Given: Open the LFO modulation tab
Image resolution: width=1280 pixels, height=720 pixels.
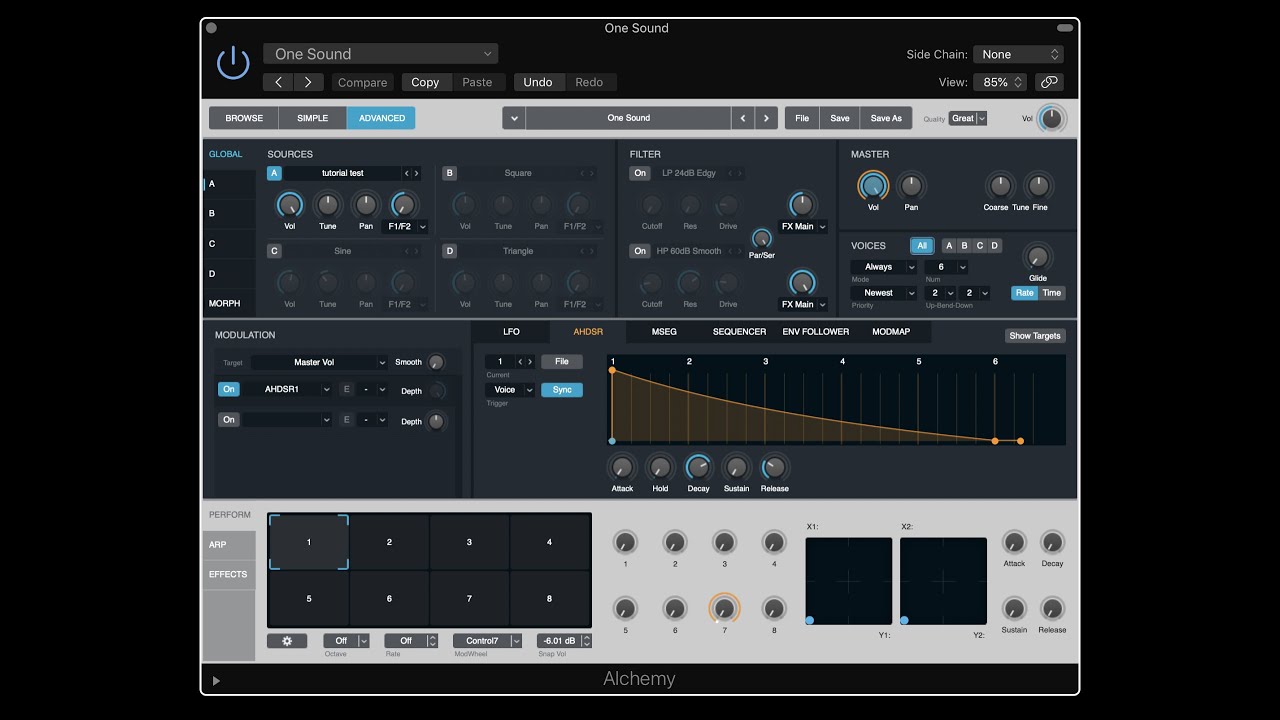Looking at the screenshot, I should (511, 332).
